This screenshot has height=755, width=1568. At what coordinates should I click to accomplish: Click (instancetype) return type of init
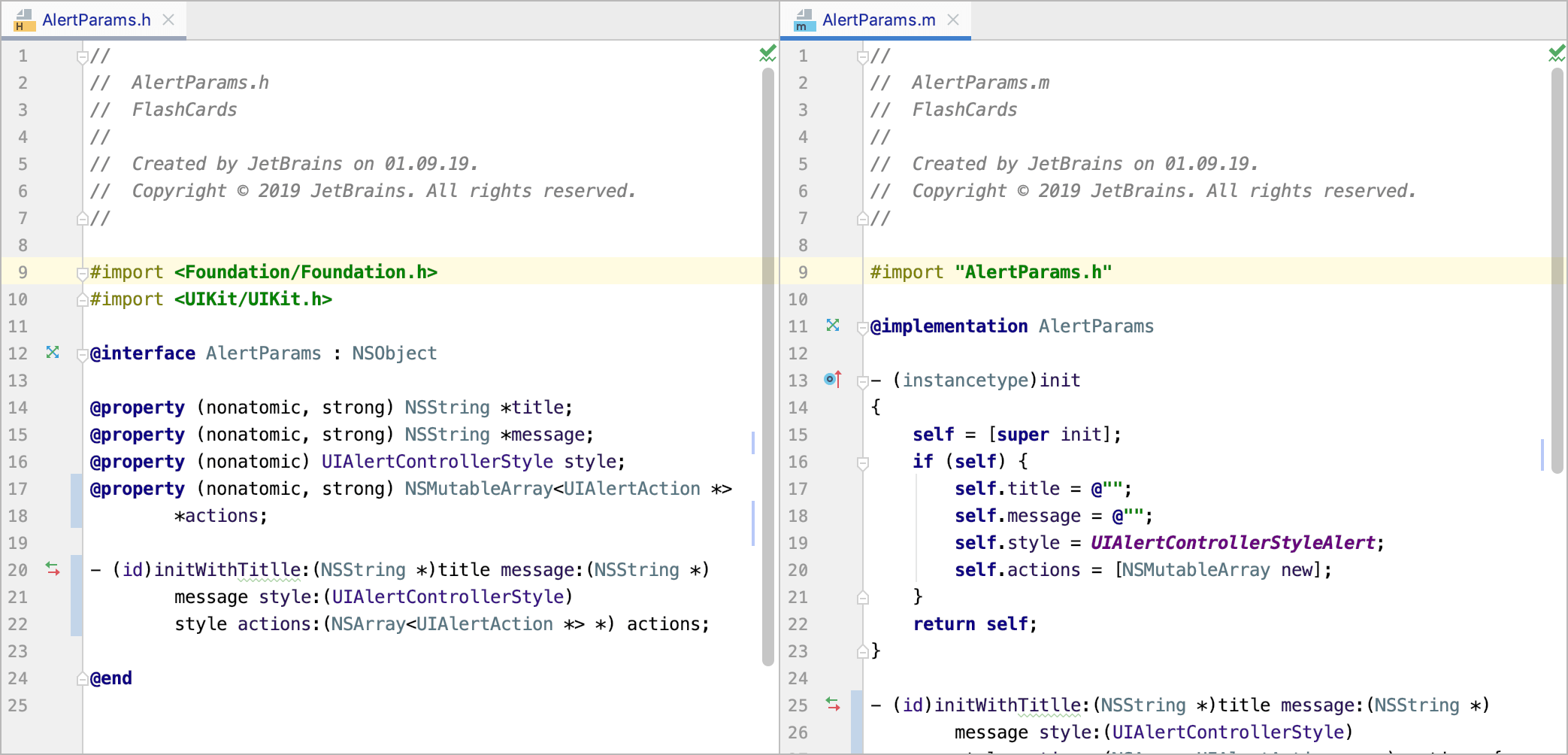[966, 381]
